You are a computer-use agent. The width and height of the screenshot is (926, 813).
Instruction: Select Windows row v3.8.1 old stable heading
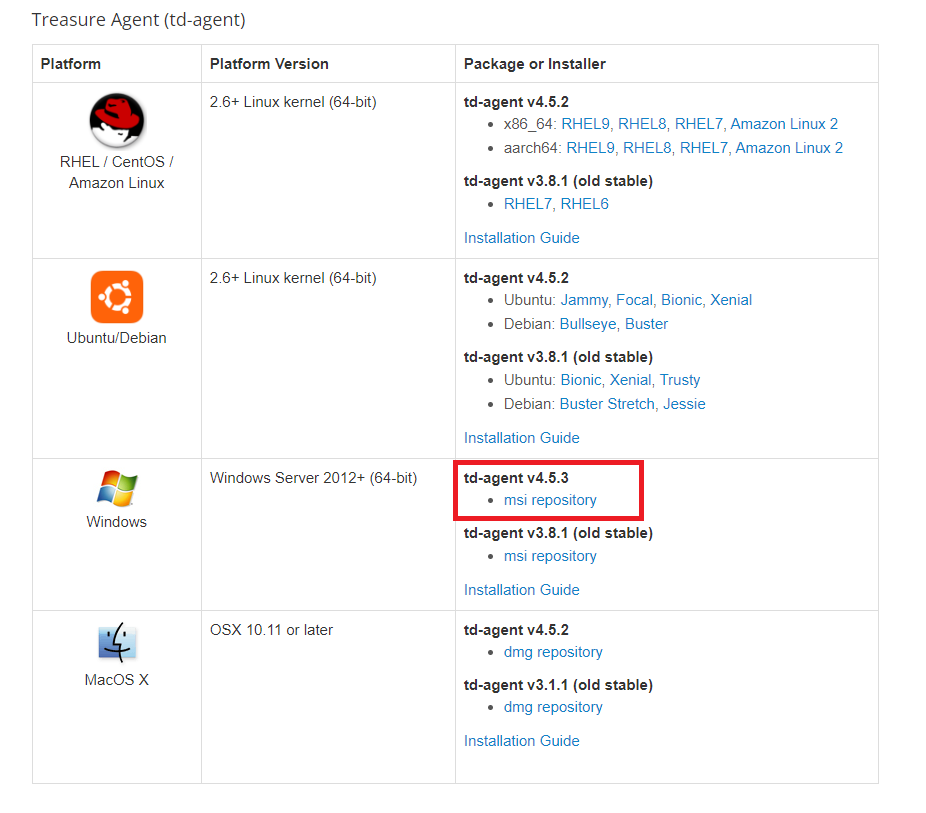point(558,533)
